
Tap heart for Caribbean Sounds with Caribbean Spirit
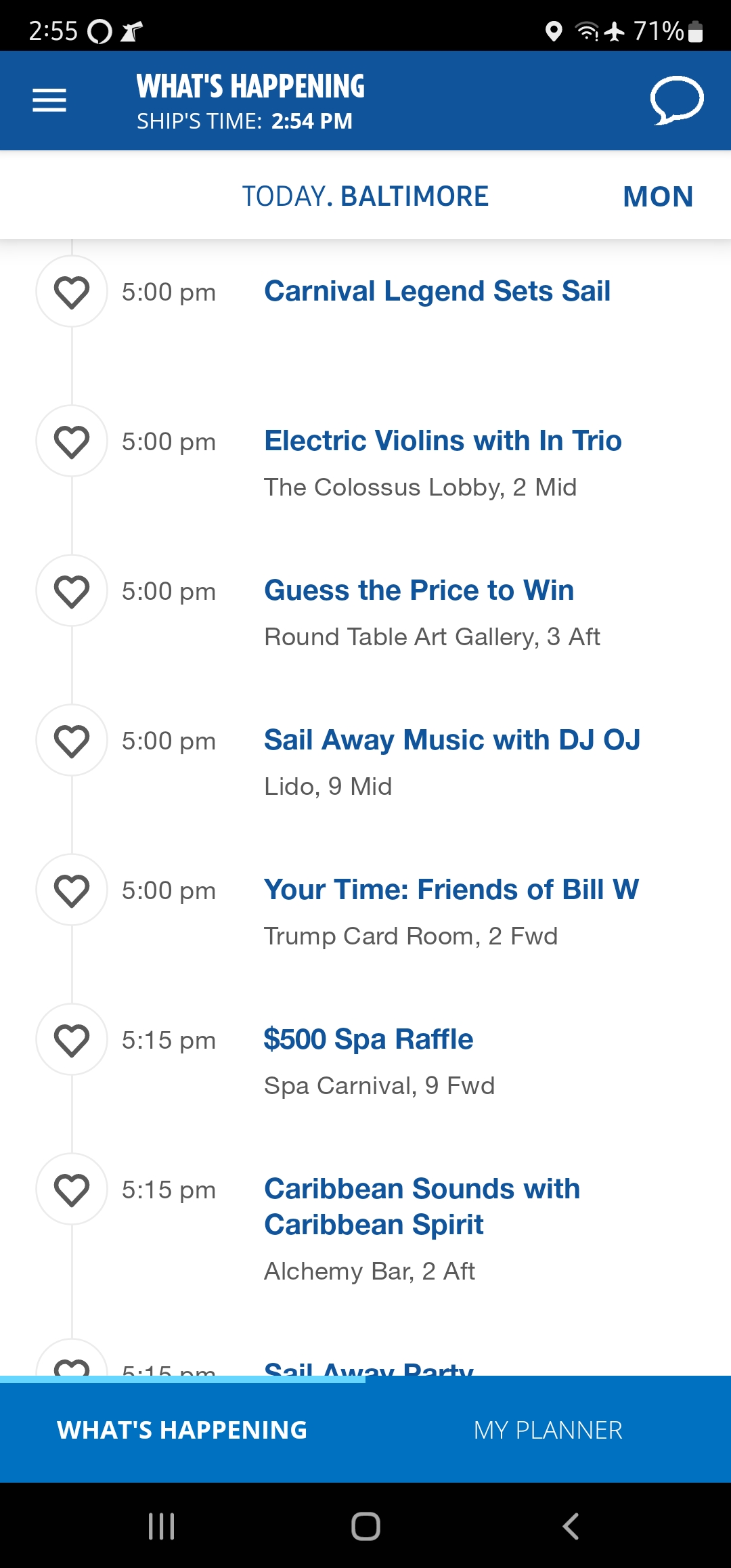pyautogui.click(x=72, y=1190)
